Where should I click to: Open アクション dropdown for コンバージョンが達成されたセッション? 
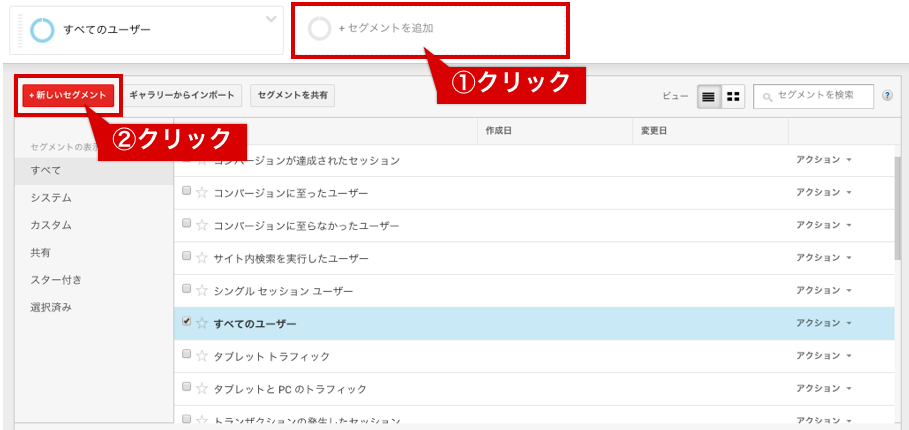(823, 160)
